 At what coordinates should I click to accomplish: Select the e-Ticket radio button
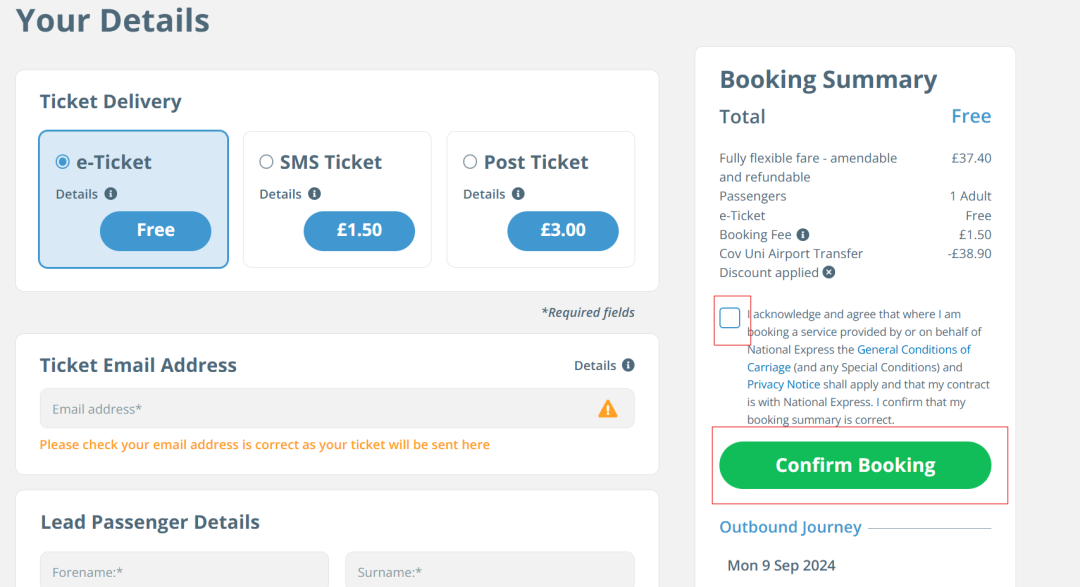click(63, 162)
